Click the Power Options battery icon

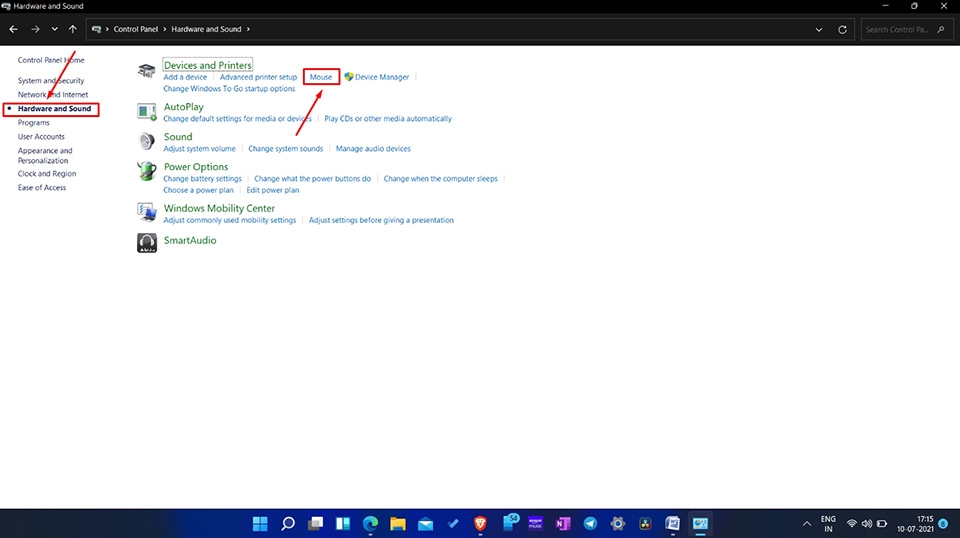[147, 172]
